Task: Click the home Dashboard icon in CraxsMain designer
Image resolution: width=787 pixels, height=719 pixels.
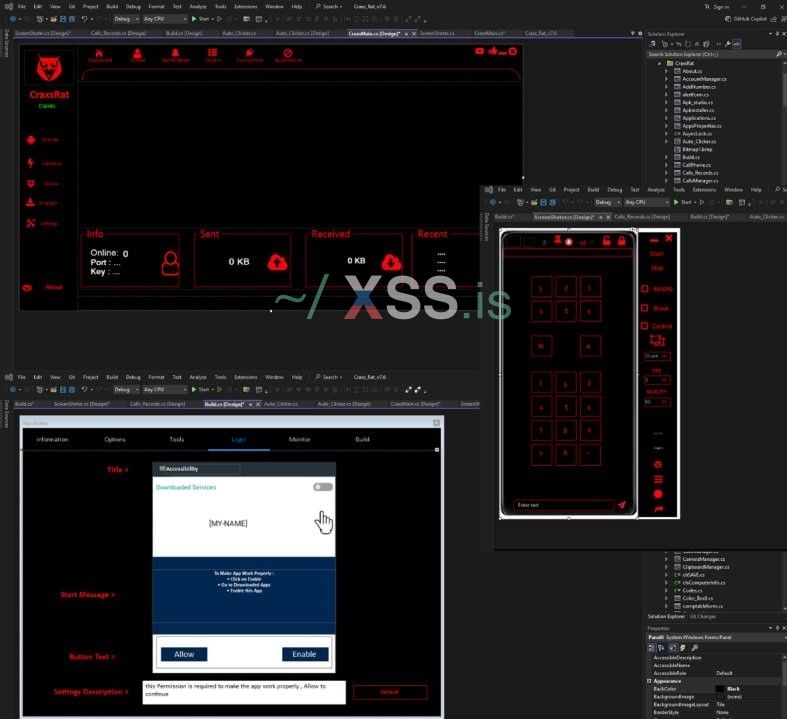Action: (99, 53)
